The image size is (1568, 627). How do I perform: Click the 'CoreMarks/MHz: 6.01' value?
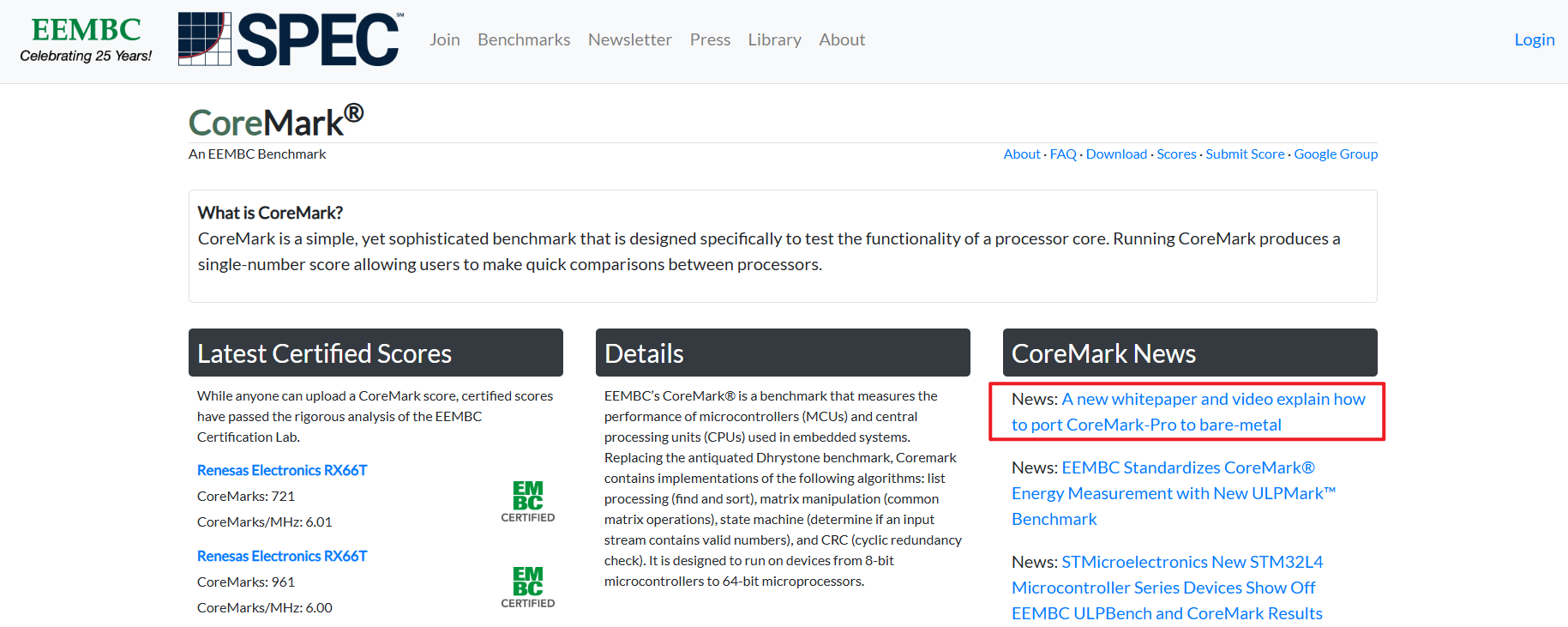[x=265, y=521]
